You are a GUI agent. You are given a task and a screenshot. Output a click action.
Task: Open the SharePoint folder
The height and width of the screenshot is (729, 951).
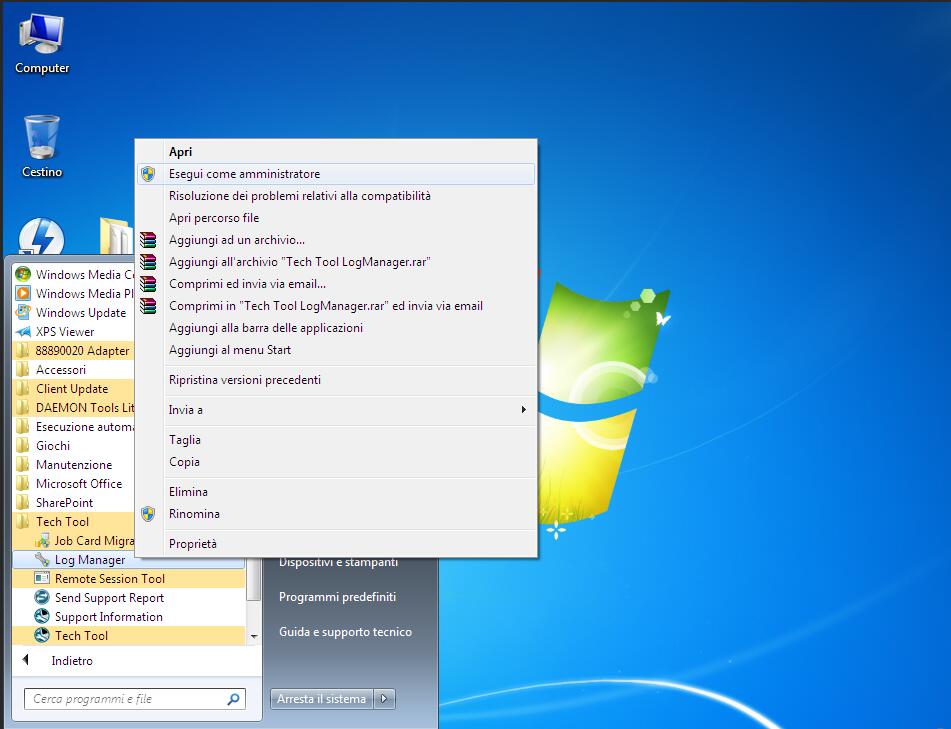74,503
